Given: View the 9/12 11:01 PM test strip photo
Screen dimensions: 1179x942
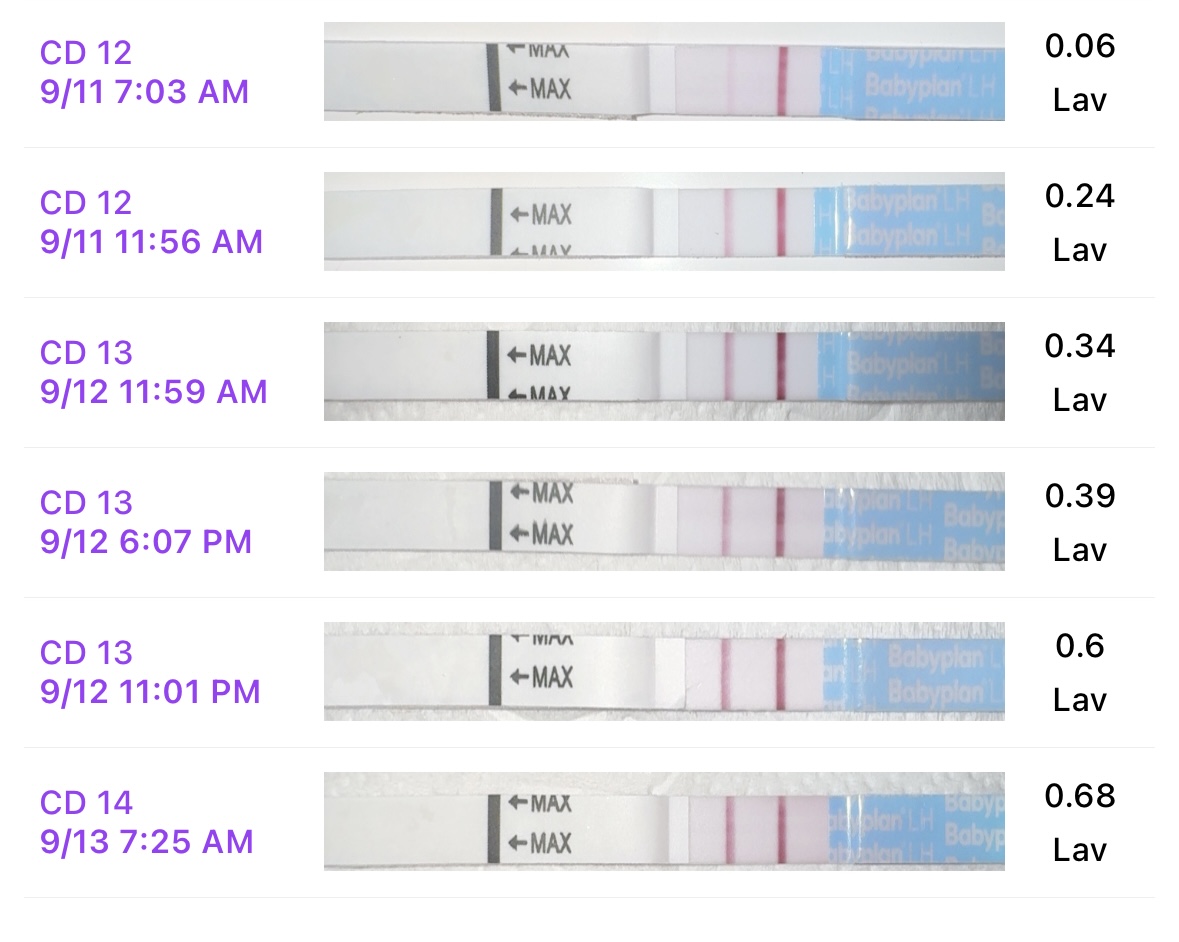Looking at the screenshot, I should coord(664,672).
